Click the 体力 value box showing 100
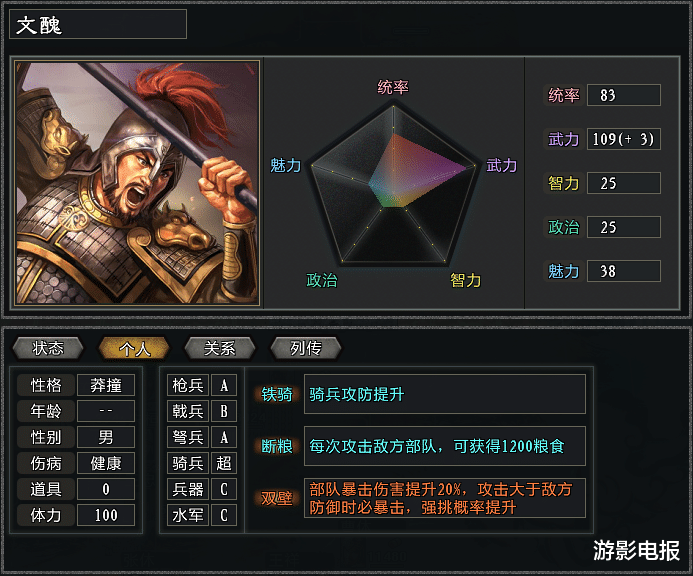The width and height of the screenshot is (693, 576). coord(105,515)
